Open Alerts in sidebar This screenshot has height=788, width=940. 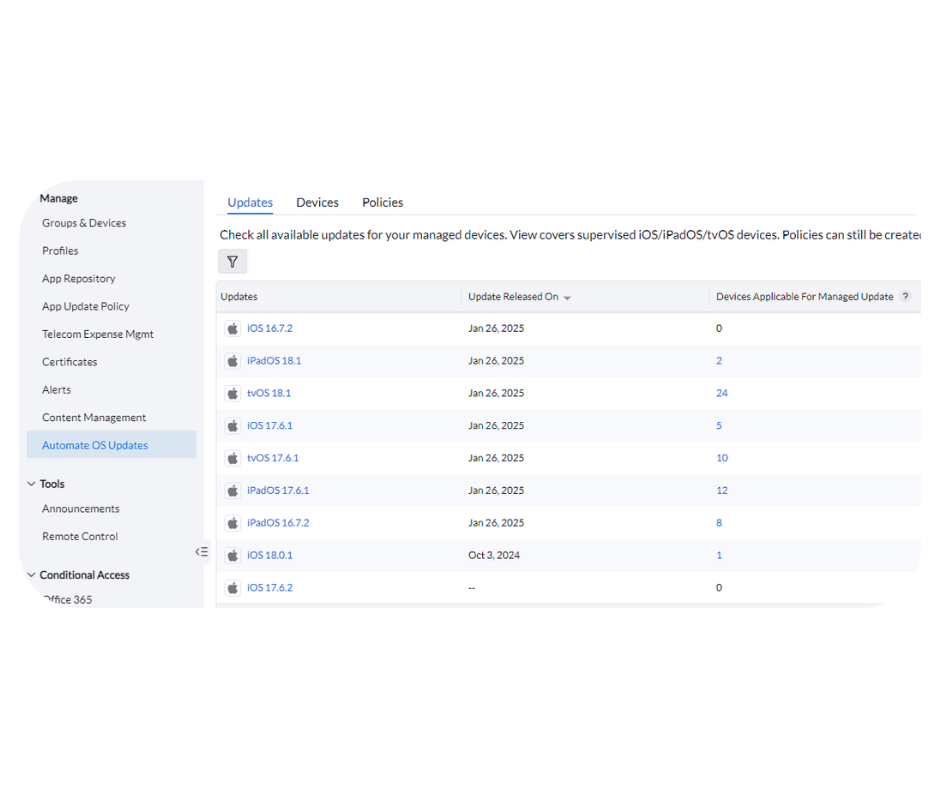pos(56,390)
